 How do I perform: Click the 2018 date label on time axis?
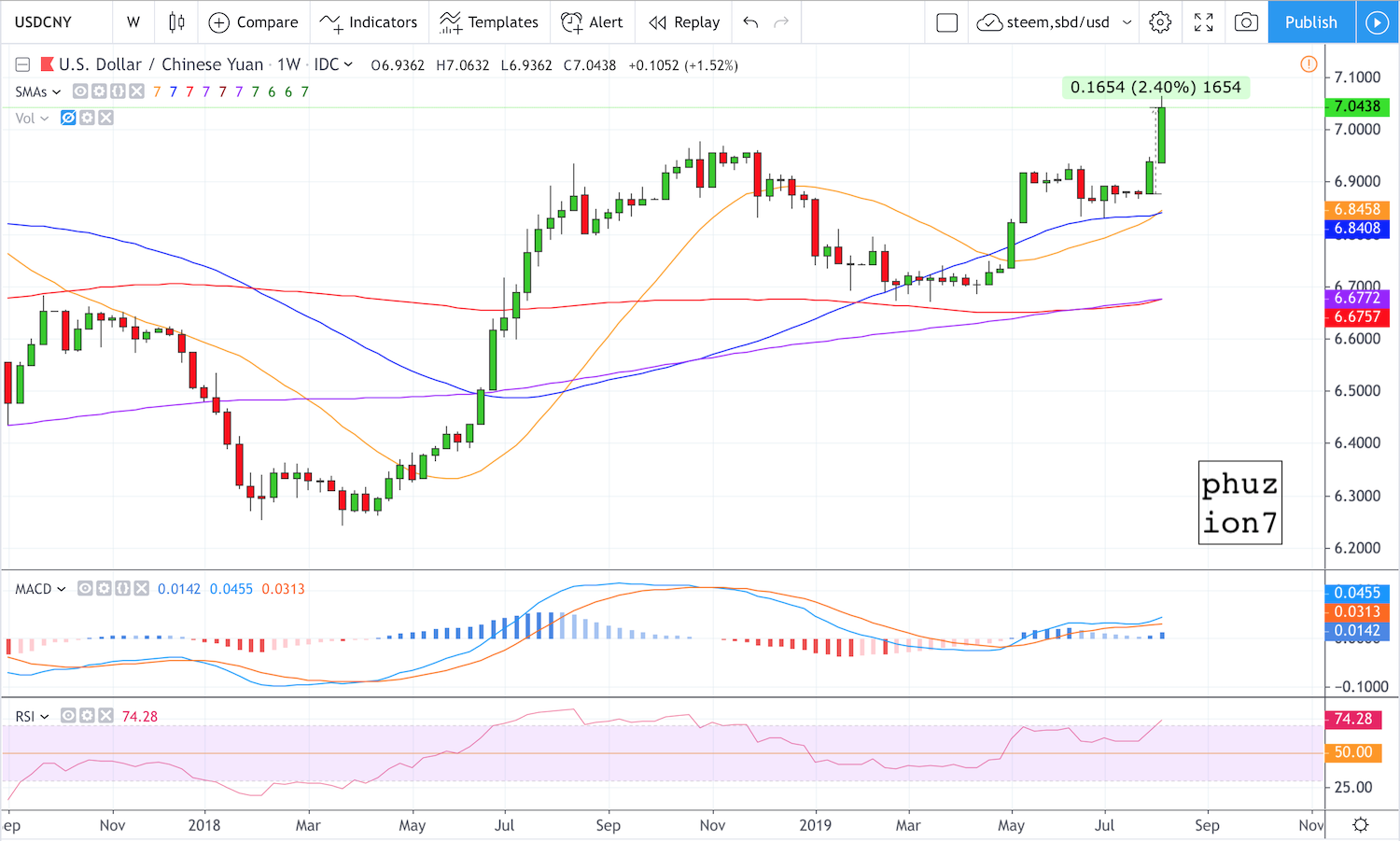[204, 825]
